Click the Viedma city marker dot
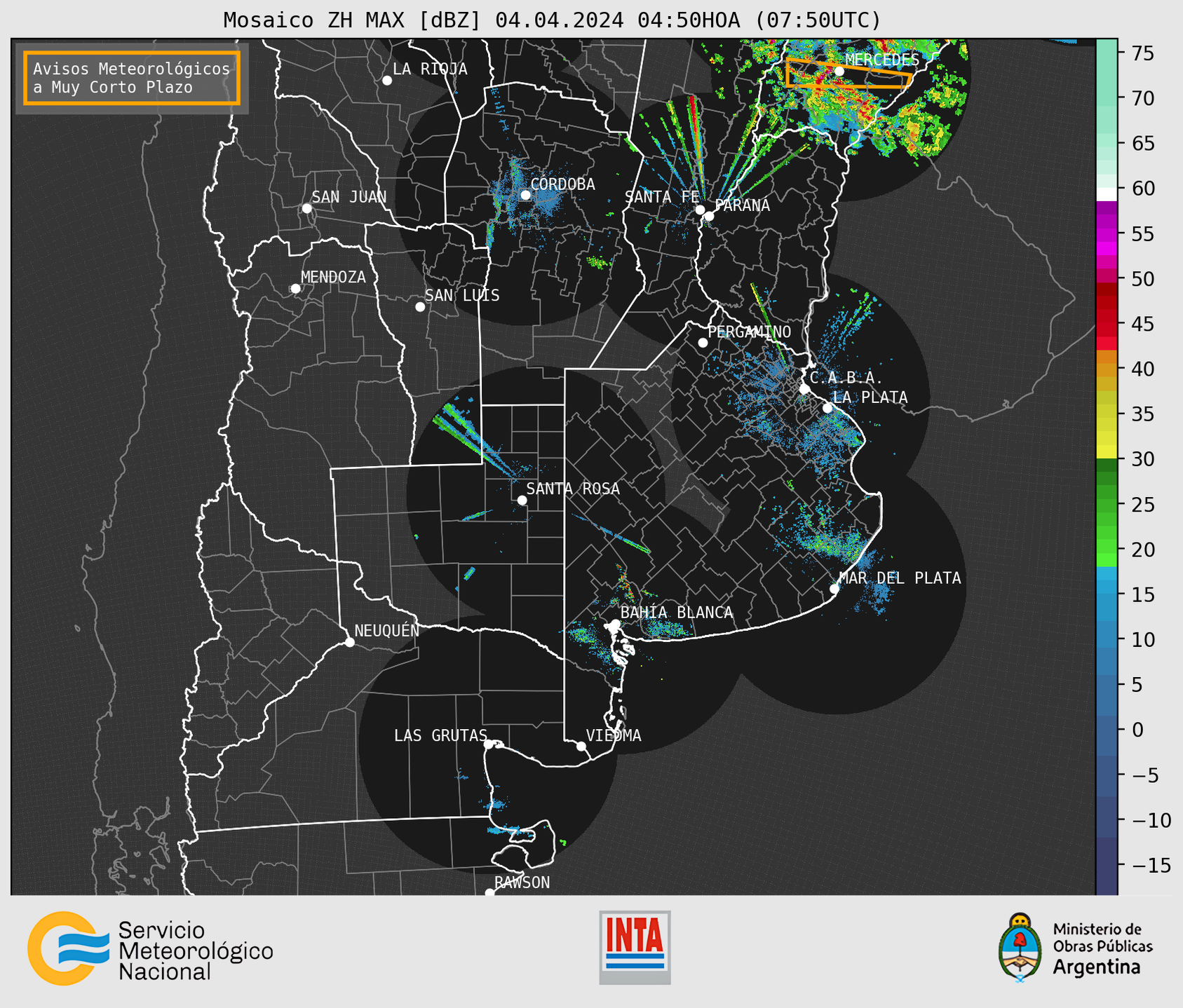This screenshot has height=1008, width=1183. coord(581,746)
